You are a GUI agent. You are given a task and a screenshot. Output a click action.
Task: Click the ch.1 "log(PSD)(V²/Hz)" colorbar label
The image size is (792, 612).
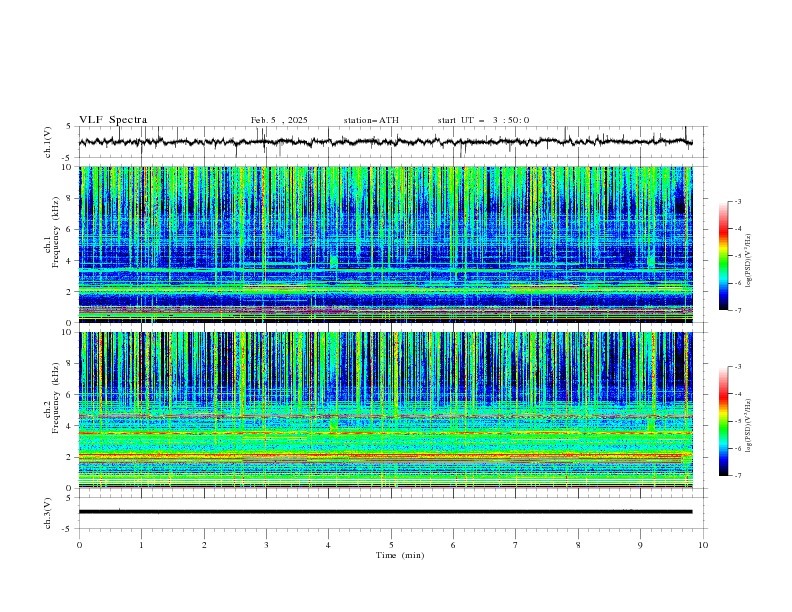point(748,261)
